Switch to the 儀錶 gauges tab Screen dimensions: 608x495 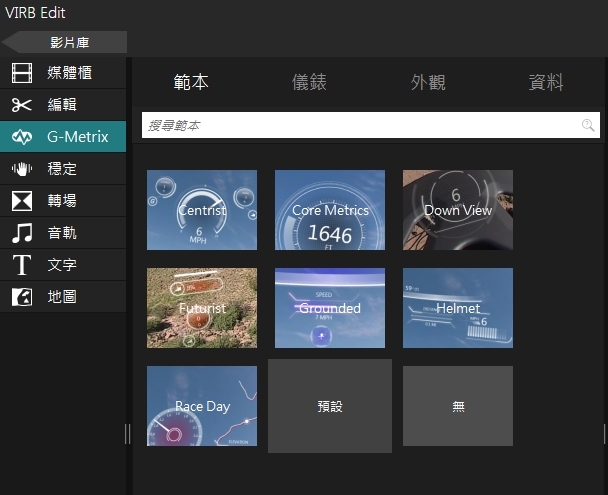pos(309,82)
